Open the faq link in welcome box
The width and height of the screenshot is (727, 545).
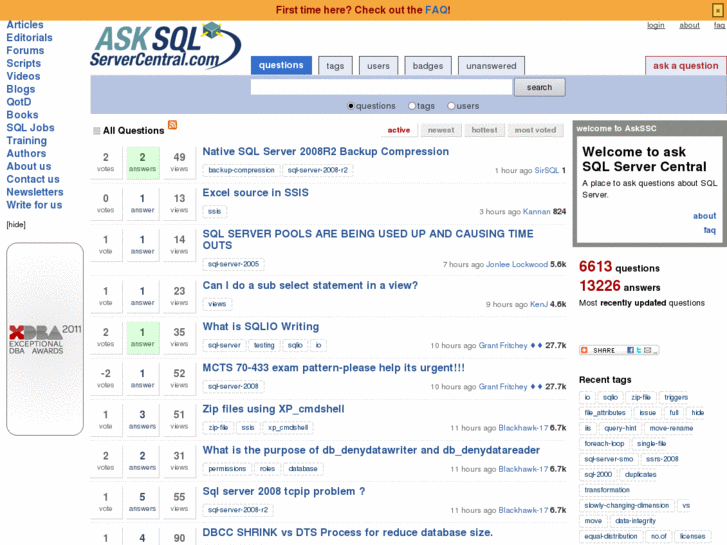[x=709, y=230]
